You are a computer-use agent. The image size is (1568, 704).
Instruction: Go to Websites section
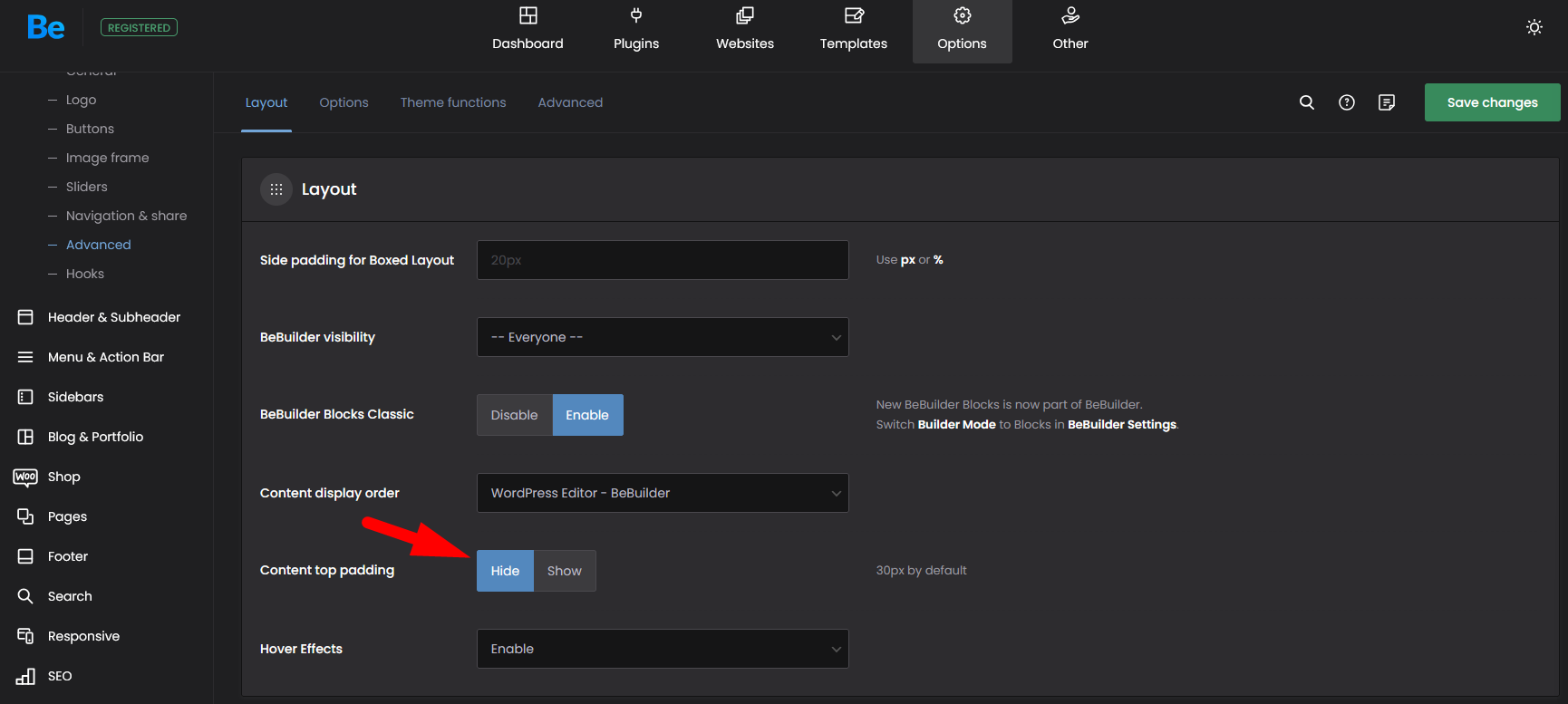click(x=745, y=31)
